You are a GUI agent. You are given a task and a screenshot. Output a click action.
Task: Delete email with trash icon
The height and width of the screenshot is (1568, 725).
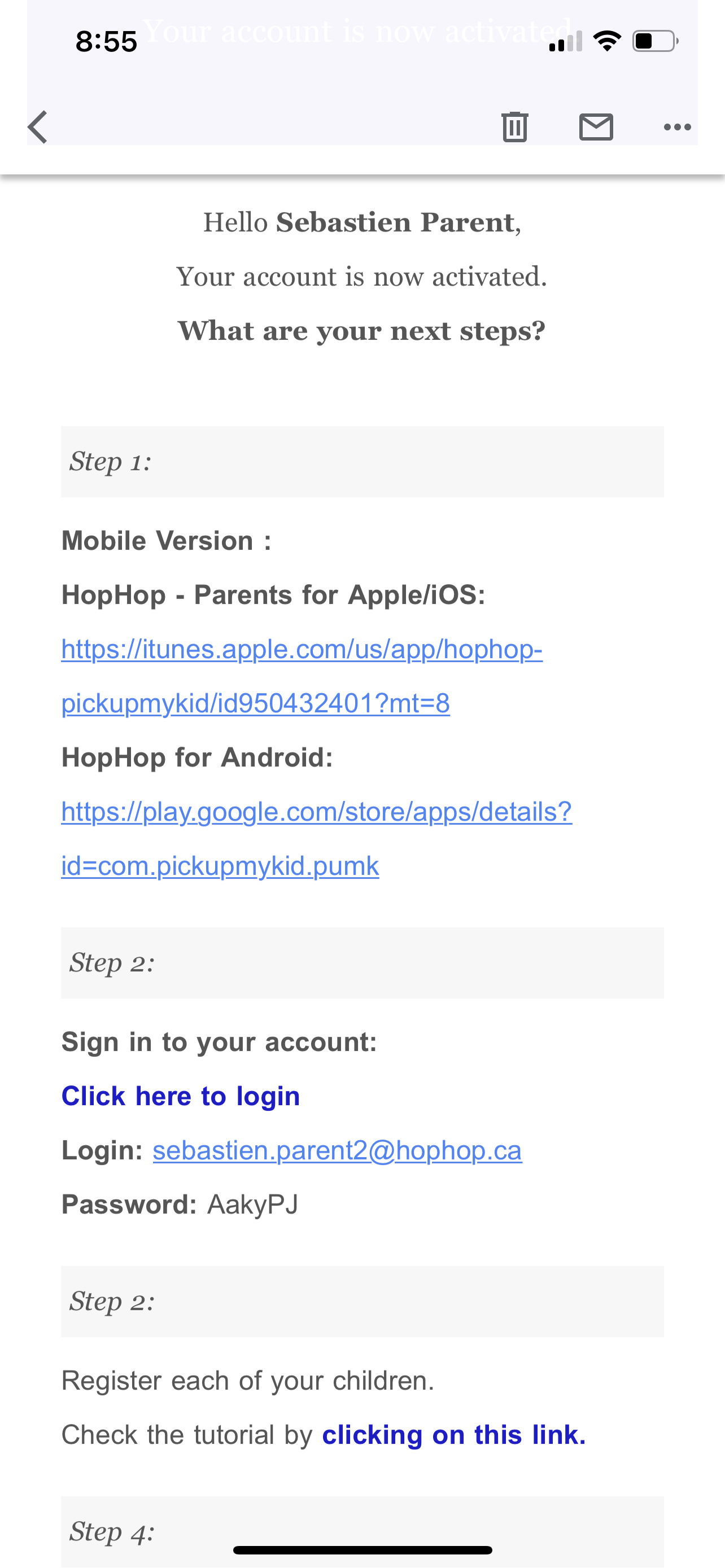514,126
